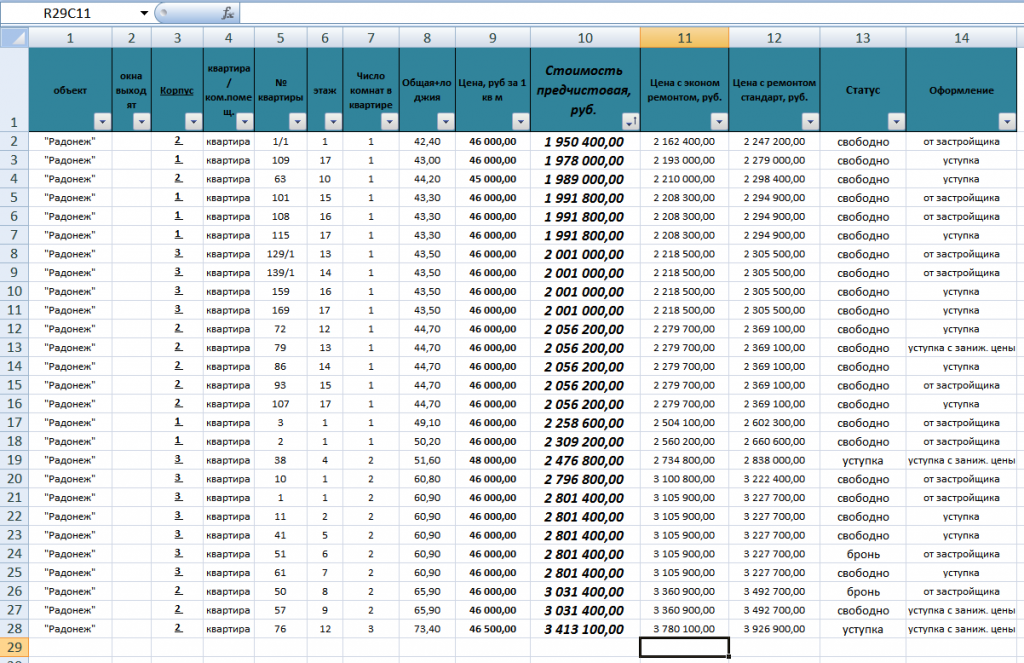Expand the Статус column filter dropdown
The image size is (1024, 663).
[x=895, y=121]
